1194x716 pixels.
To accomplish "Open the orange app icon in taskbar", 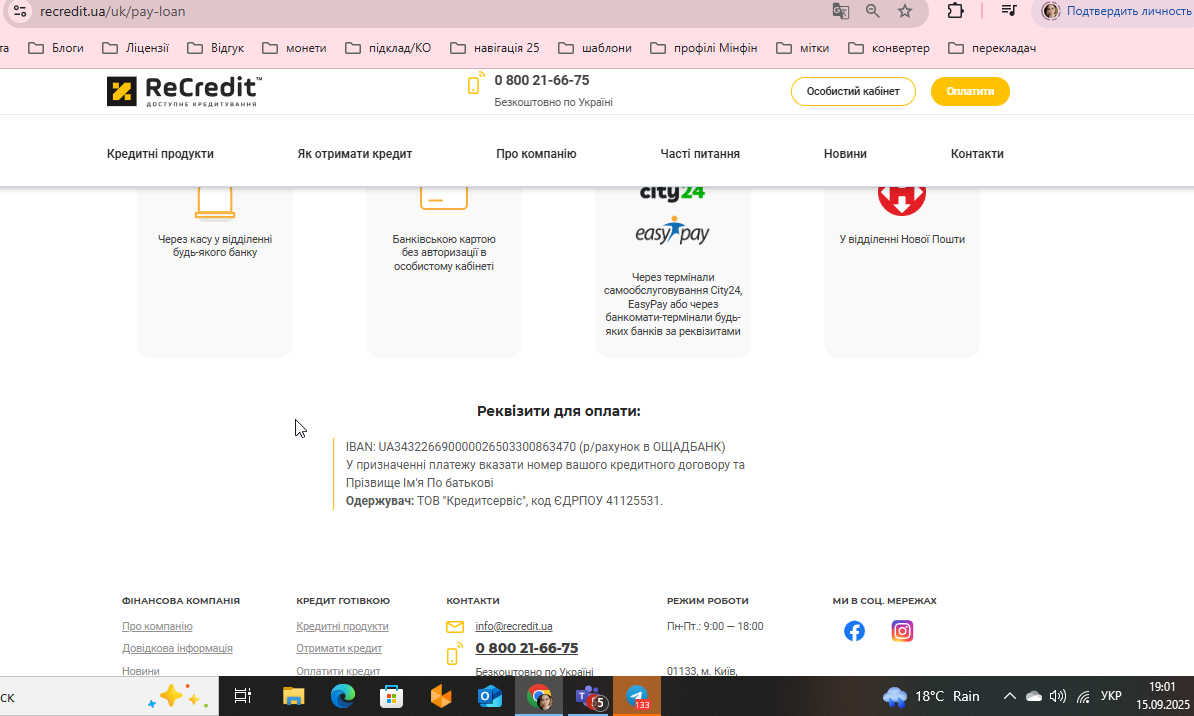I will click(x=441, y=695).
